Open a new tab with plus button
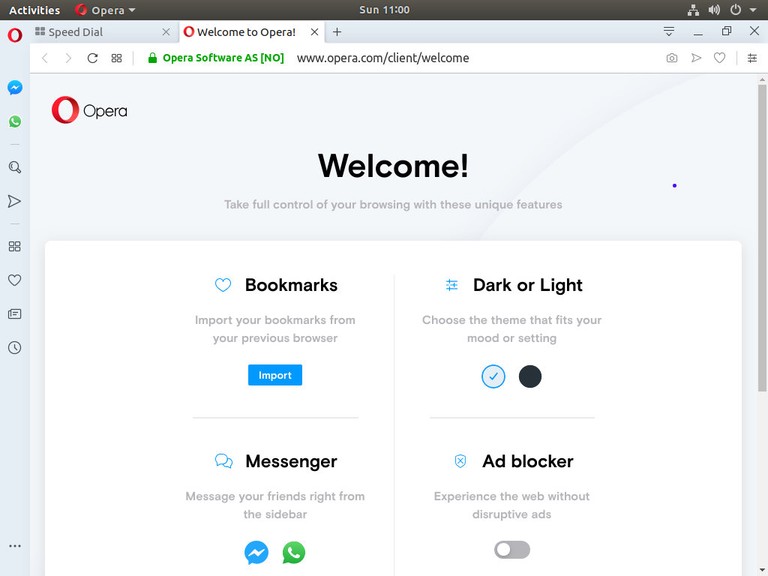 click(x=337, y=32)
